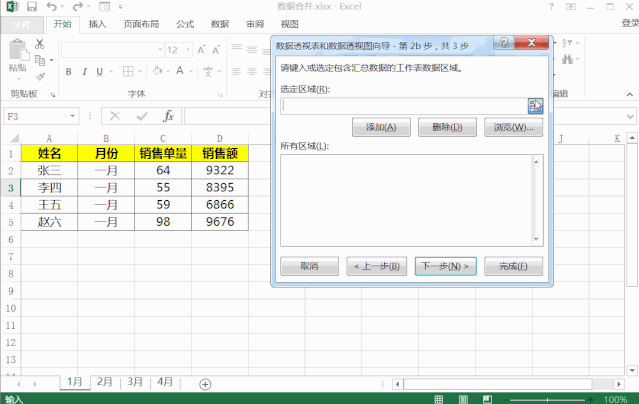Toggle Underline formatting button

[99, 72]
